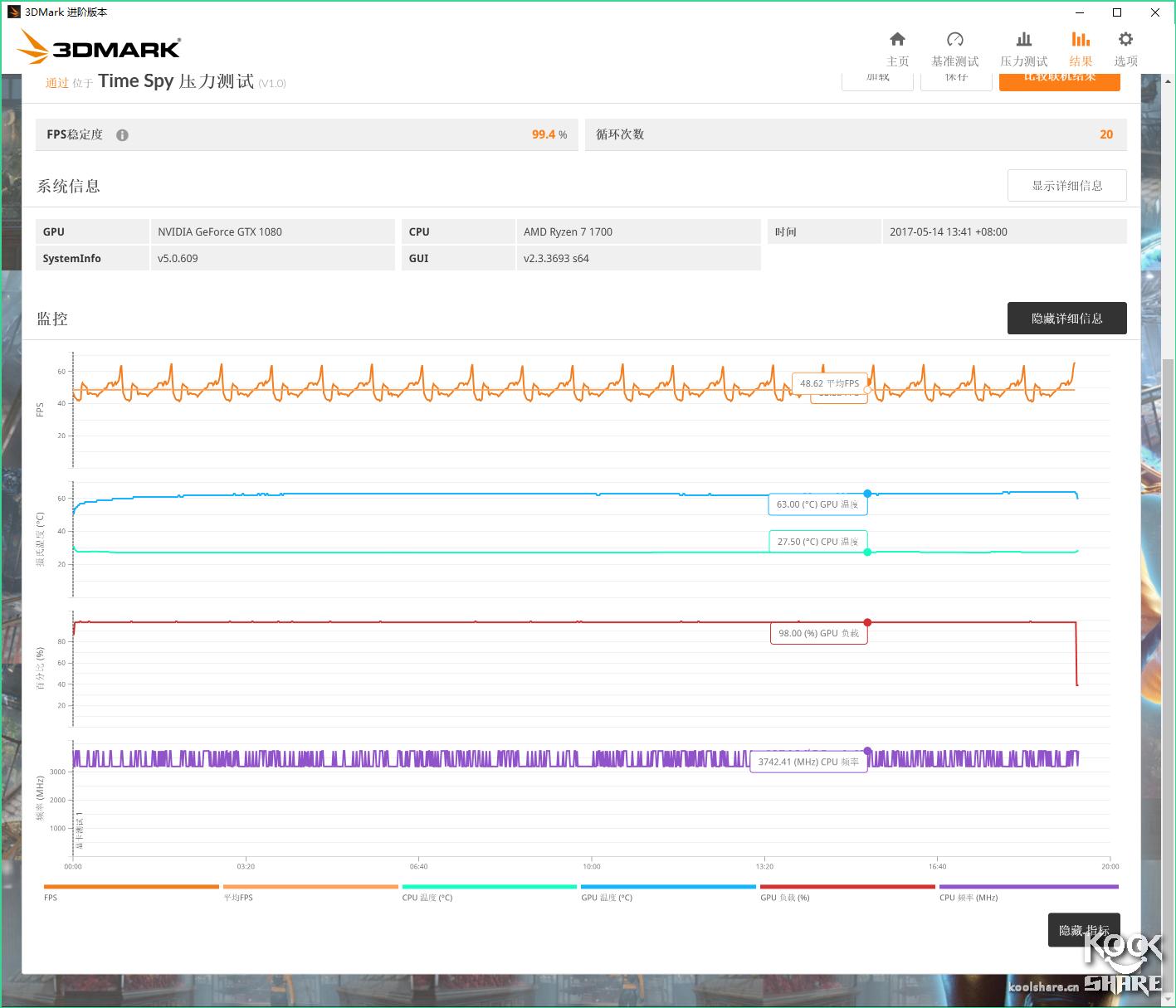Toggle the FPS graph legend entry
The image size is (1176, 1008).
tap(50, 897)
